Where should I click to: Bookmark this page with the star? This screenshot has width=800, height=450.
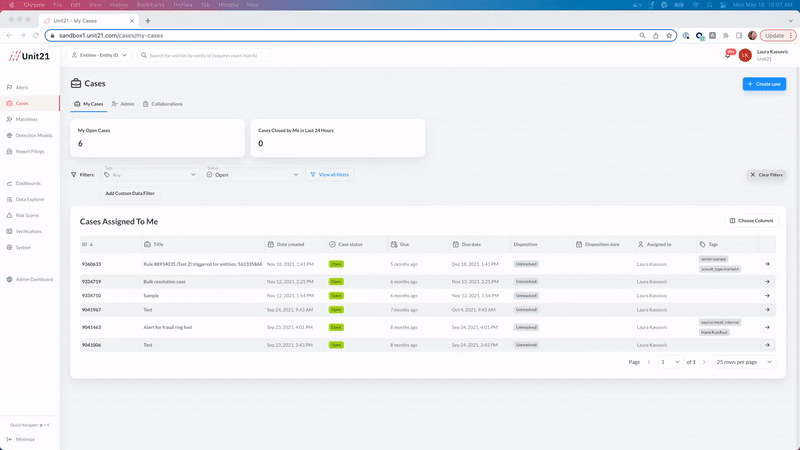pos(669,36)
